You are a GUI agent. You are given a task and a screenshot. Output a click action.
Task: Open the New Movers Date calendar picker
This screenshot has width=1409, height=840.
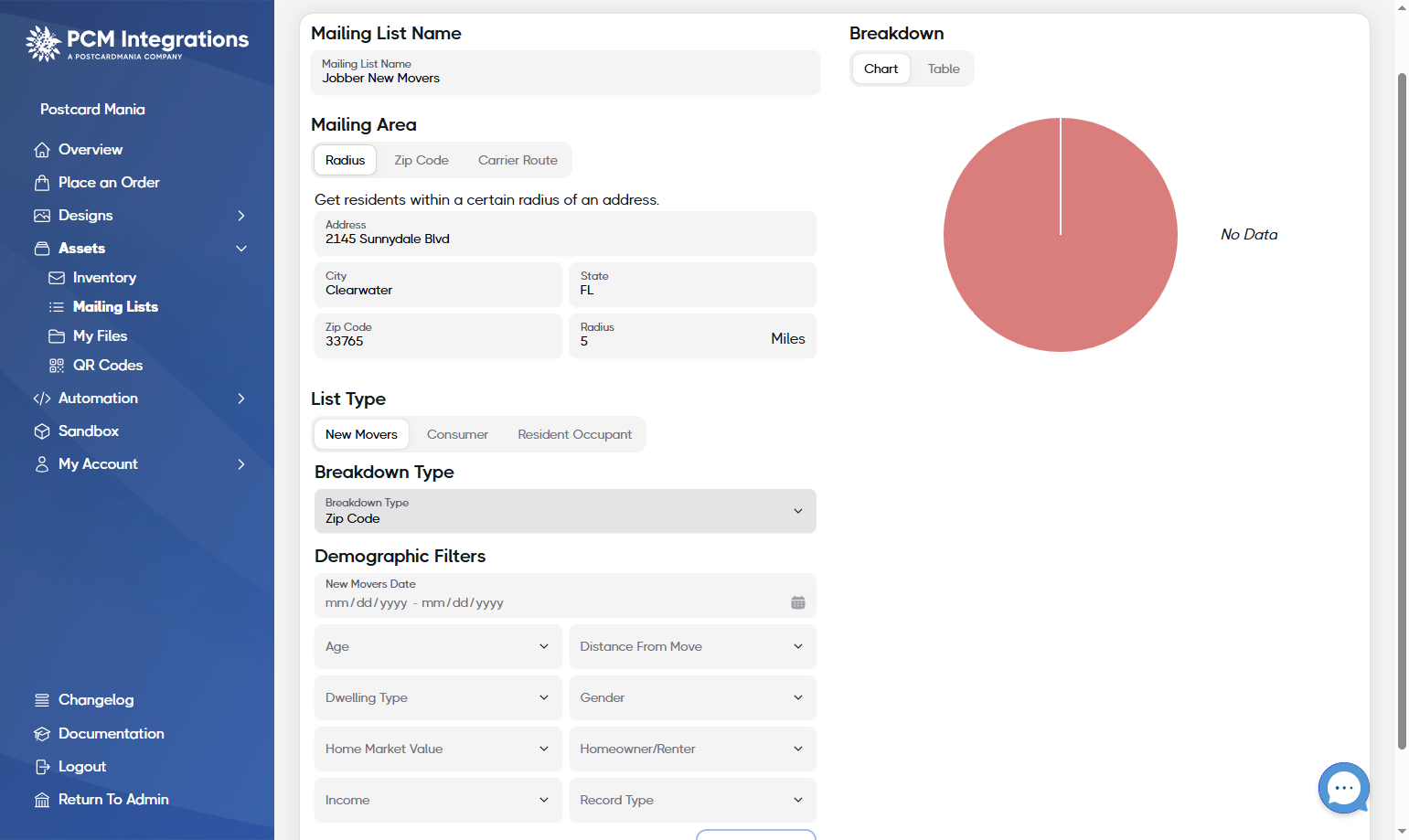(798, 602)
